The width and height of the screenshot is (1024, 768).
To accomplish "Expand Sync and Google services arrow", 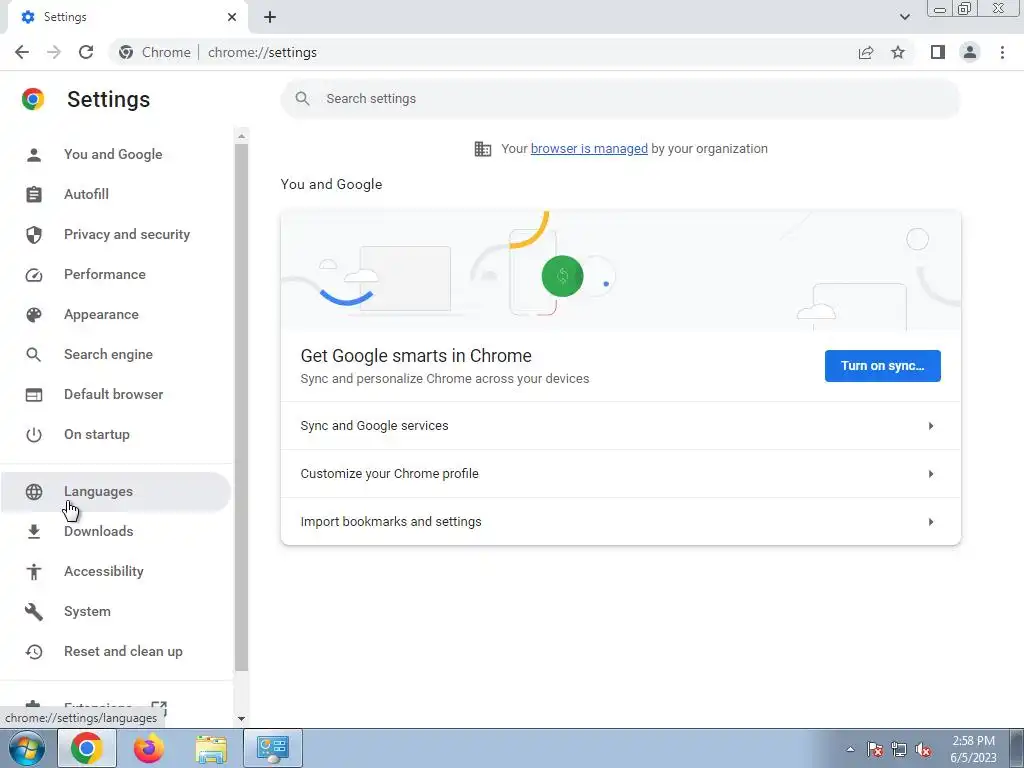I will (x=931, y=426).
